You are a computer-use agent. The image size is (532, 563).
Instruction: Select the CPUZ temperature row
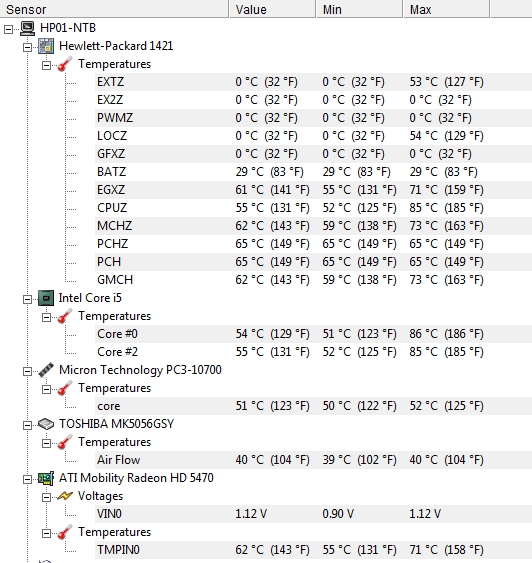[x=313, y=208]
